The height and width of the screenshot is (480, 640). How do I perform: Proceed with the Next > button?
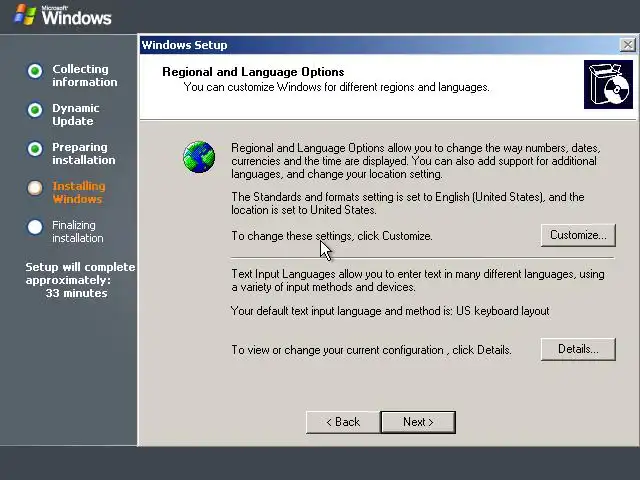tap(418, 422)
